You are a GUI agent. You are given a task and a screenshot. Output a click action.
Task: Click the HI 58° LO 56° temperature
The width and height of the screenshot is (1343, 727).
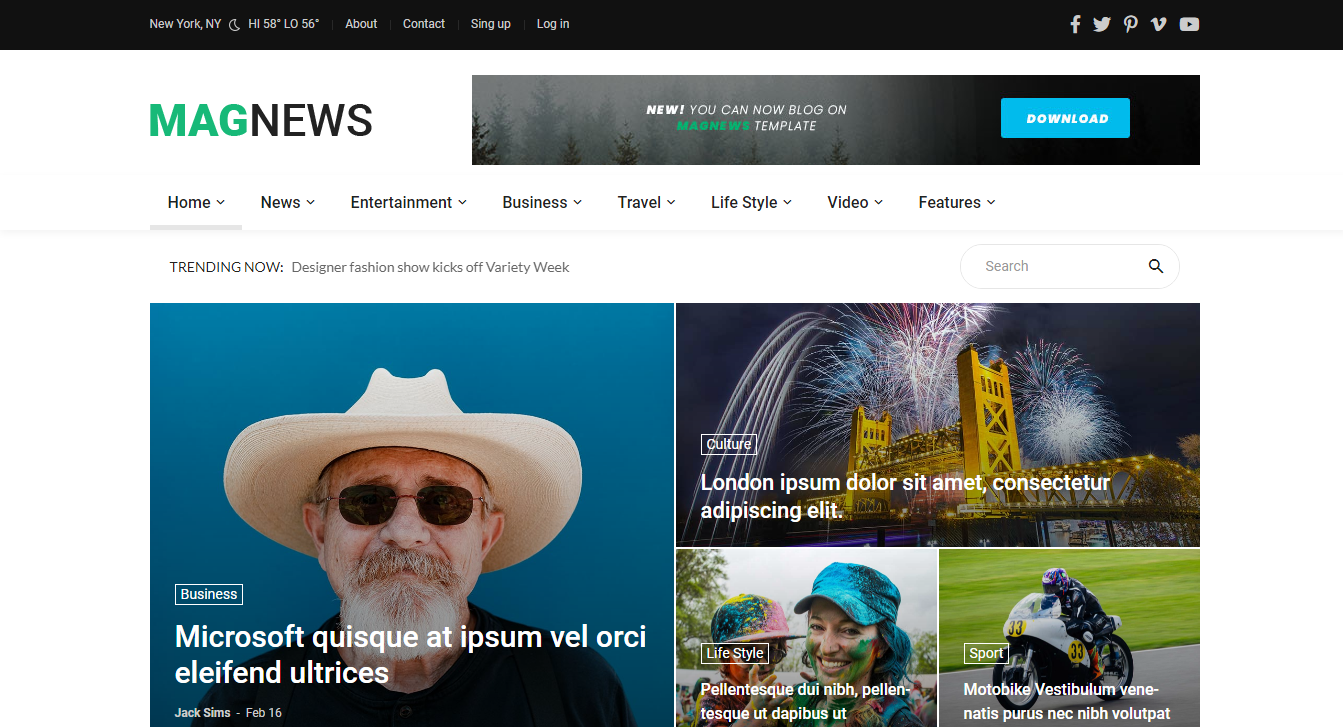point(284,24)
